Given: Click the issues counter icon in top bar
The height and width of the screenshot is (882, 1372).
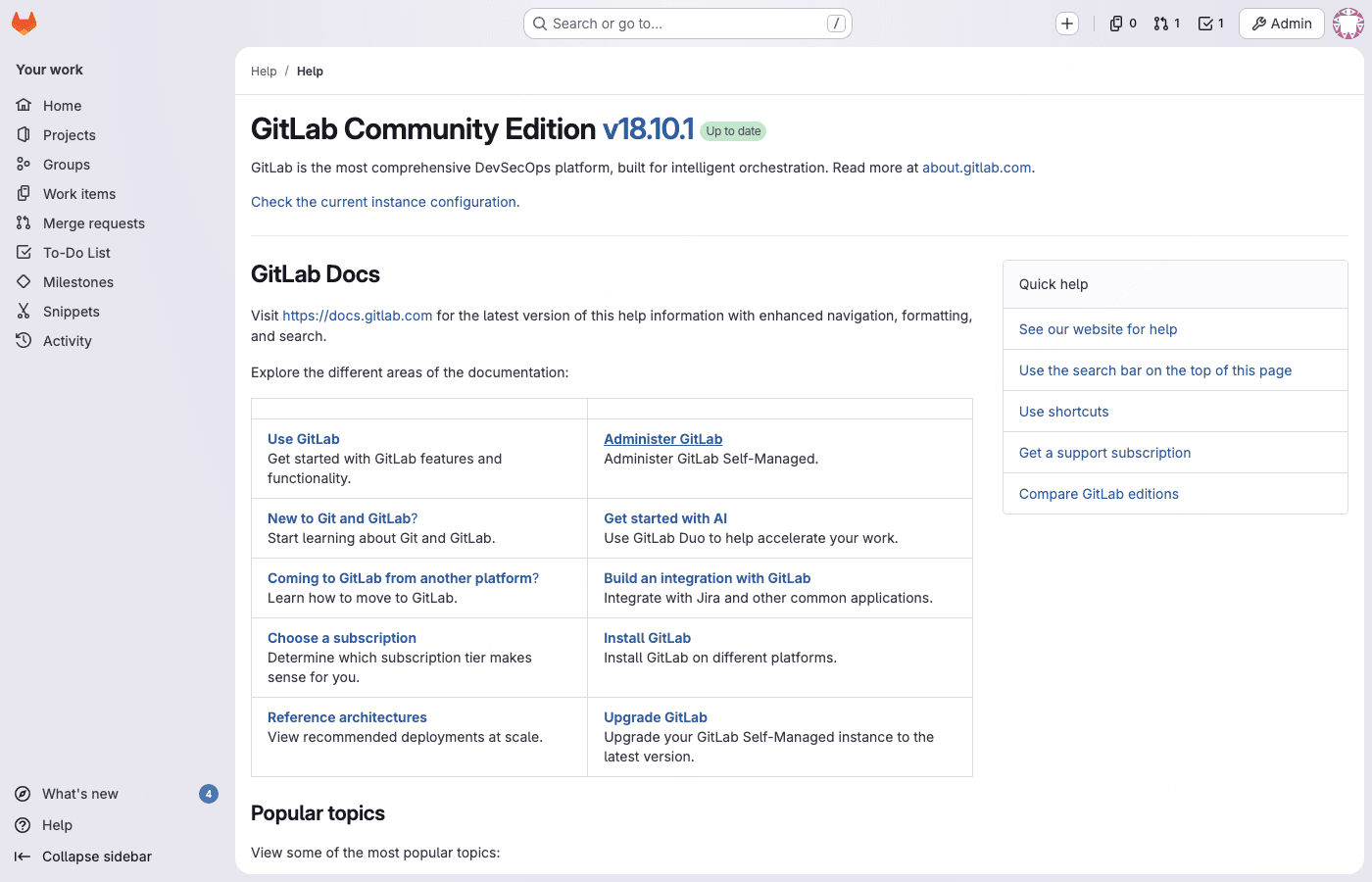Looking at the screenshot, I should 1121,23.
